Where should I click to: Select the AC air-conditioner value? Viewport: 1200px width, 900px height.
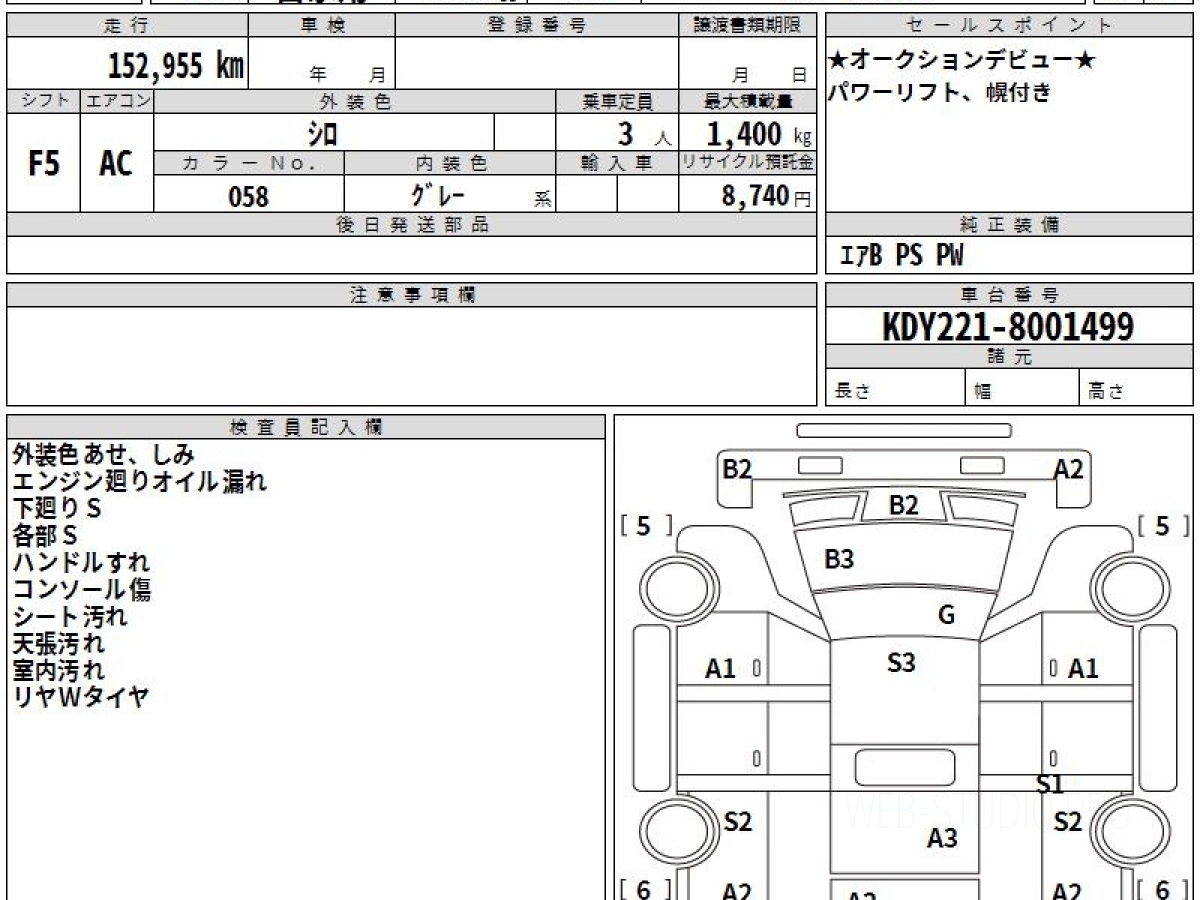(x=117, y=163)
